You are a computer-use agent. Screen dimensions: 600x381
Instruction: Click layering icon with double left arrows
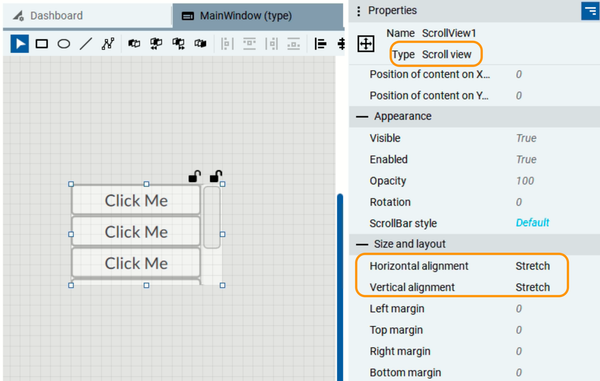(x=156, y=44)
